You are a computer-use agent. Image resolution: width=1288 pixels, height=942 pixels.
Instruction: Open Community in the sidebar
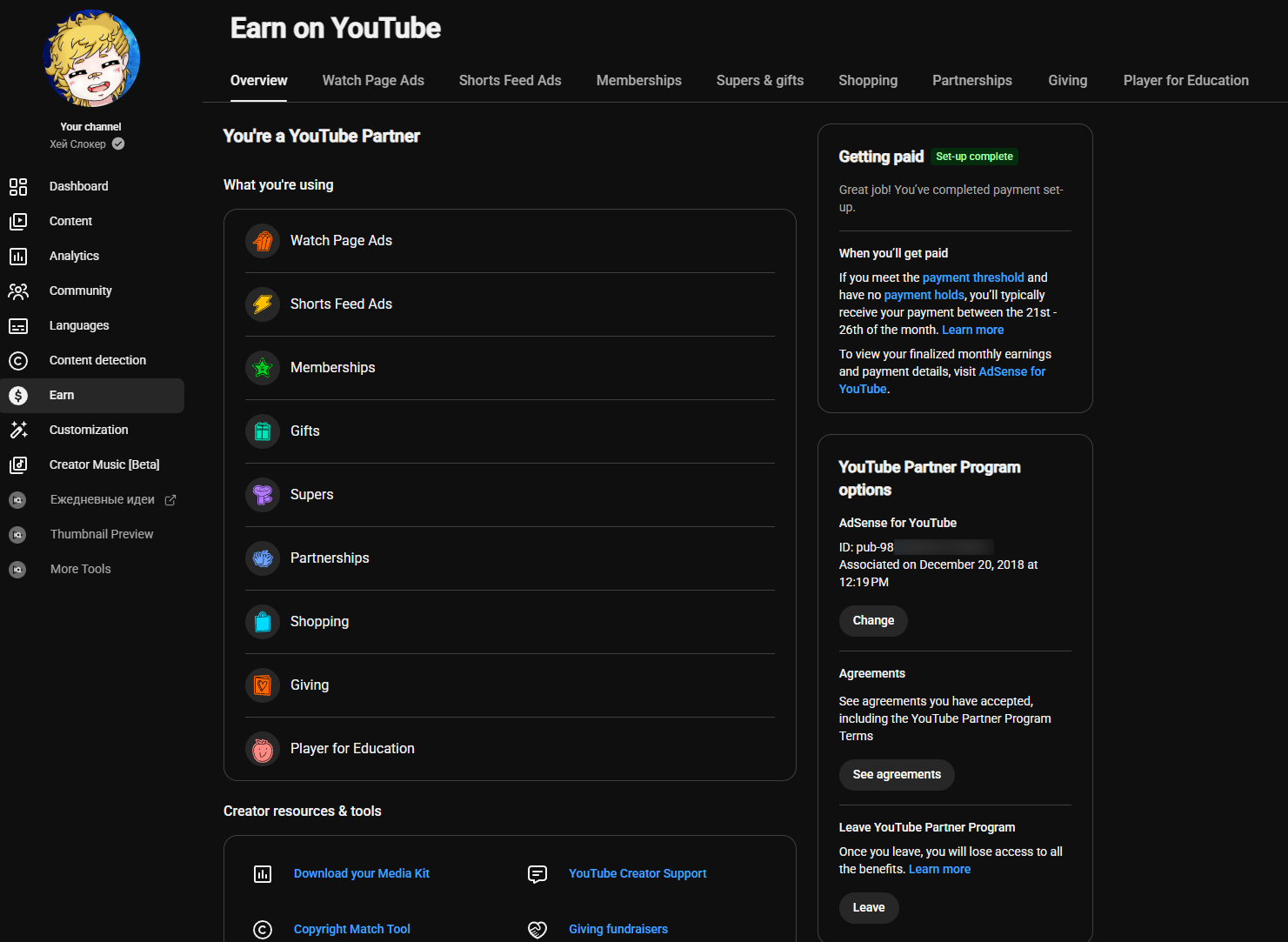coord(92,291)
